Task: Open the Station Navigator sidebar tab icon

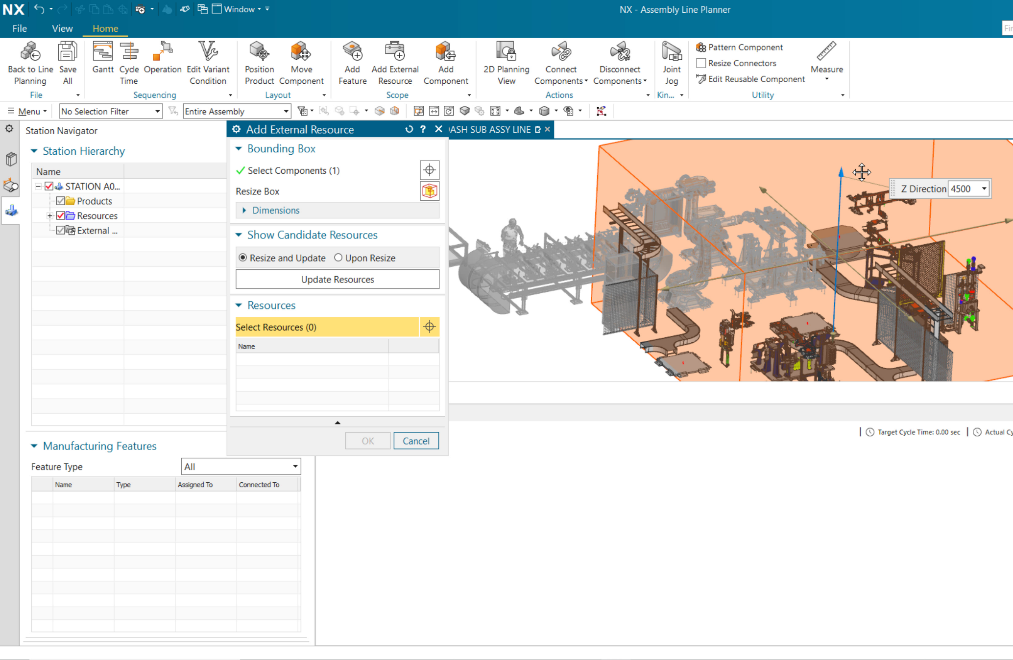Action: (11, 211)
